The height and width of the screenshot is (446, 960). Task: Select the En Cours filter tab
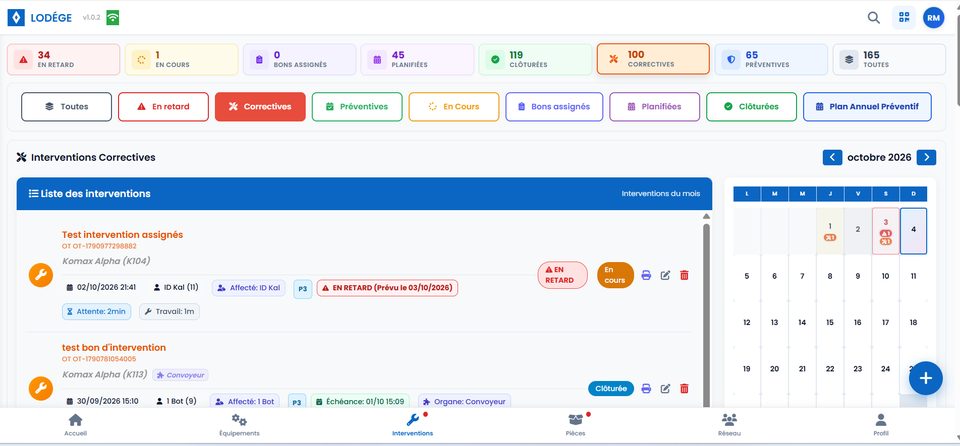(454, 107)
